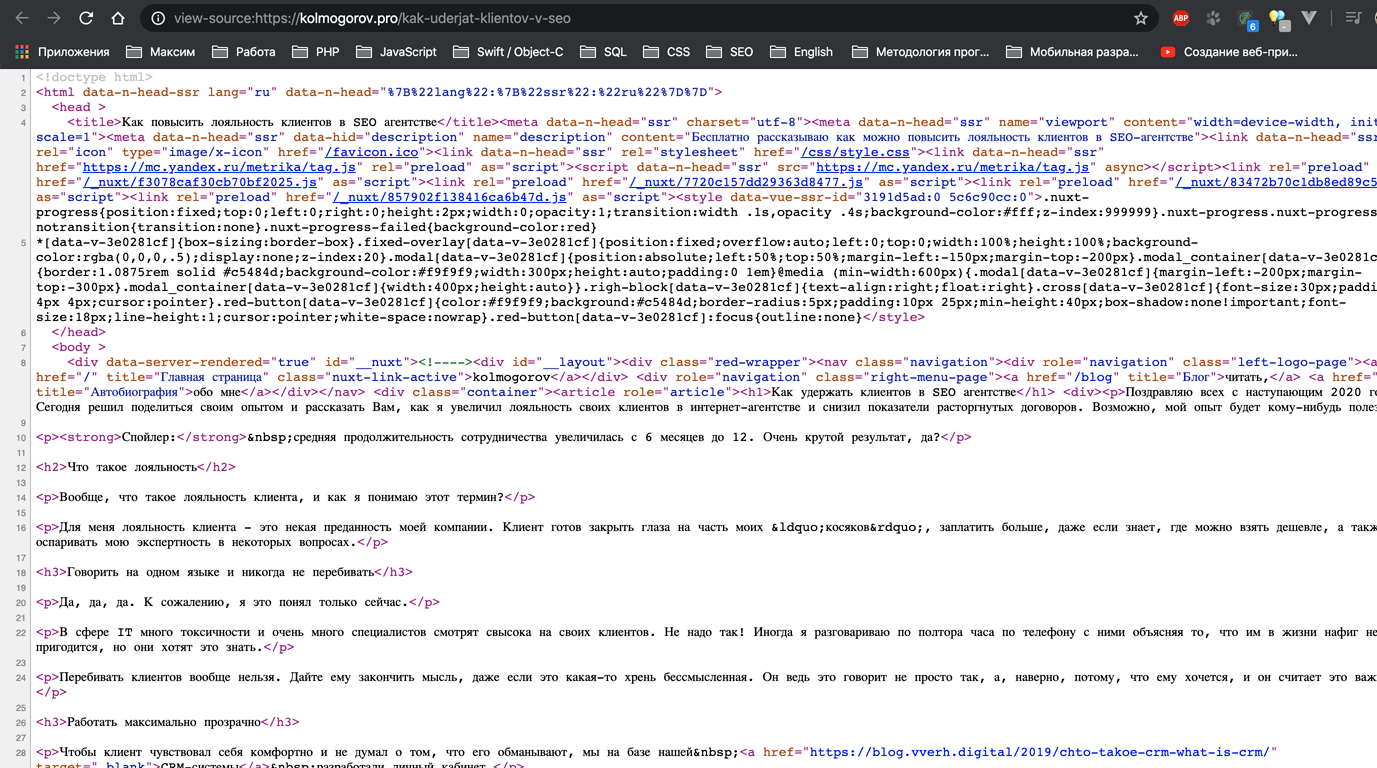Image resolution: width=1377 pixels, height=768 pixels.
Task: Follow the blog.vverh.digital CRM link
Action: tap(1039, 752)
